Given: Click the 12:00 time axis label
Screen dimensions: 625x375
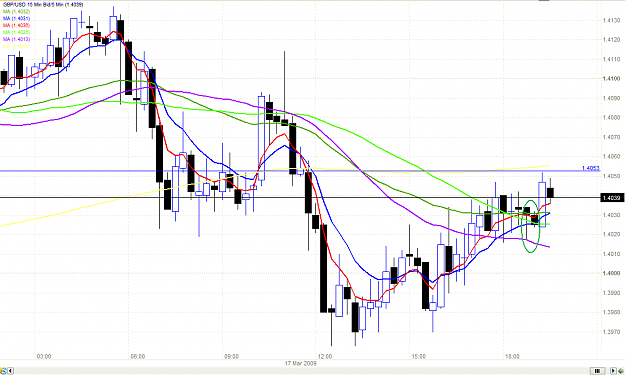Looking at the screenshot, I should pyautogui.click(x=325, y=356).
